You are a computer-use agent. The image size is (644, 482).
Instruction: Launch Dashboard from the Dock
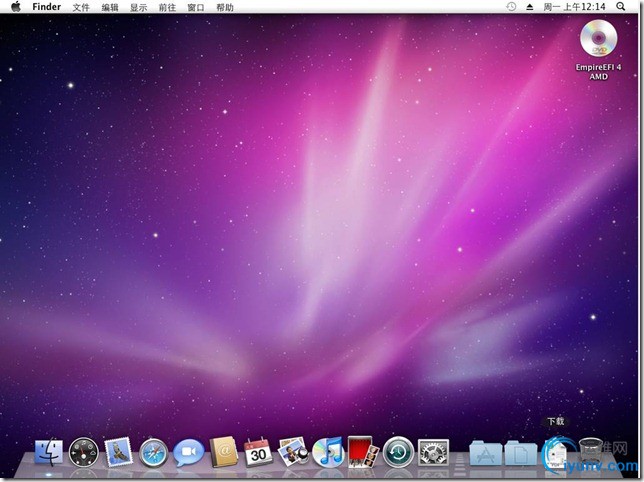pyautogui.click(x=83, y=452)
